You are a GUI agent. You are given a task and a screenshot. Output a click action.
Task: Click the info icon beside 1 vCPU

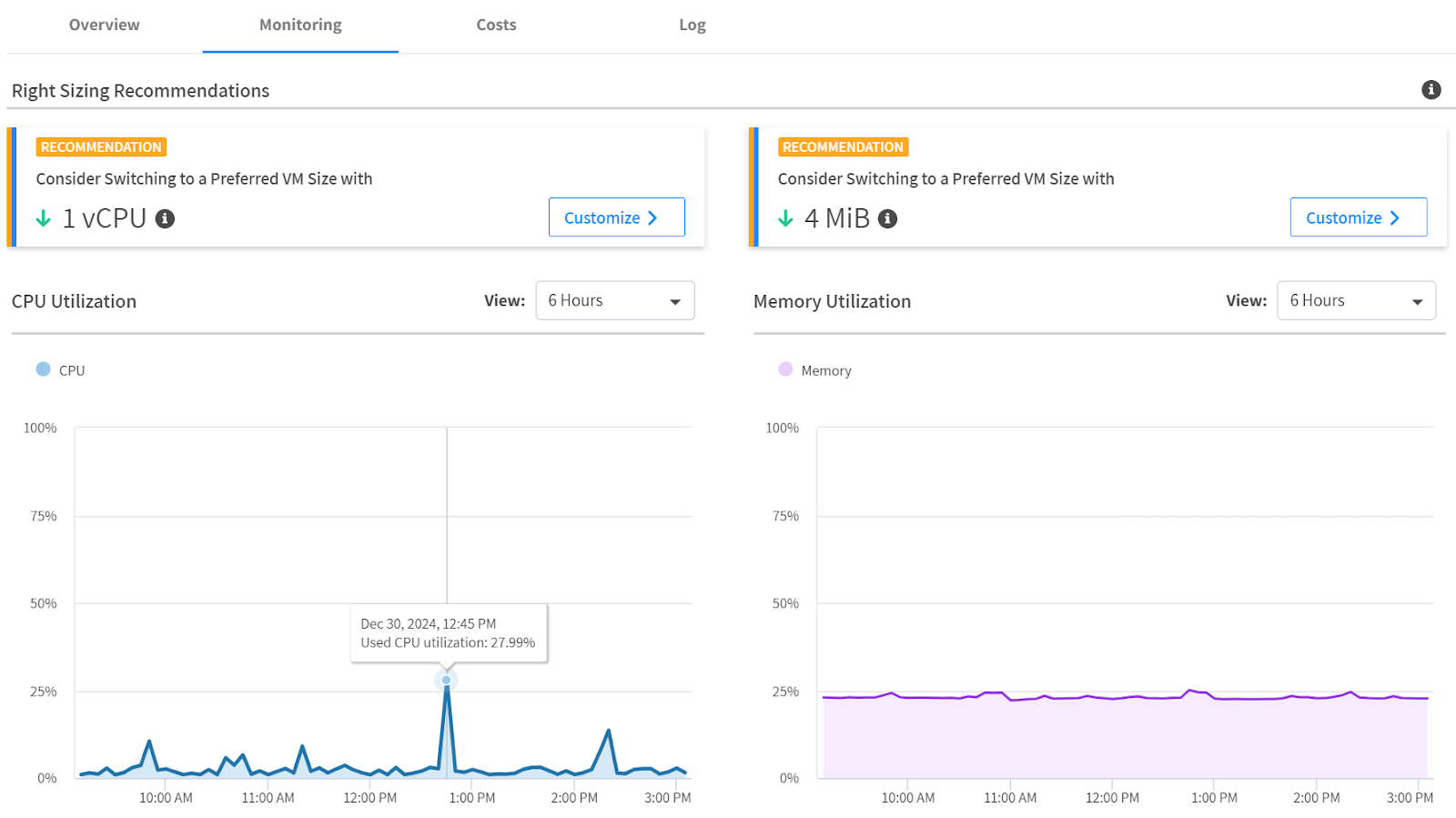165,218
